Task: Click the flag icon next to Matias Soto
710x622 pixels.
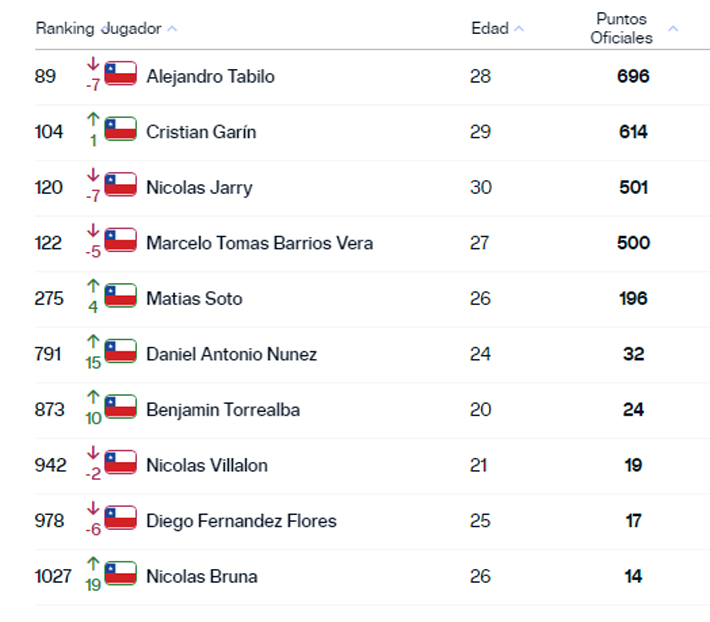Action: click(120, 296)
